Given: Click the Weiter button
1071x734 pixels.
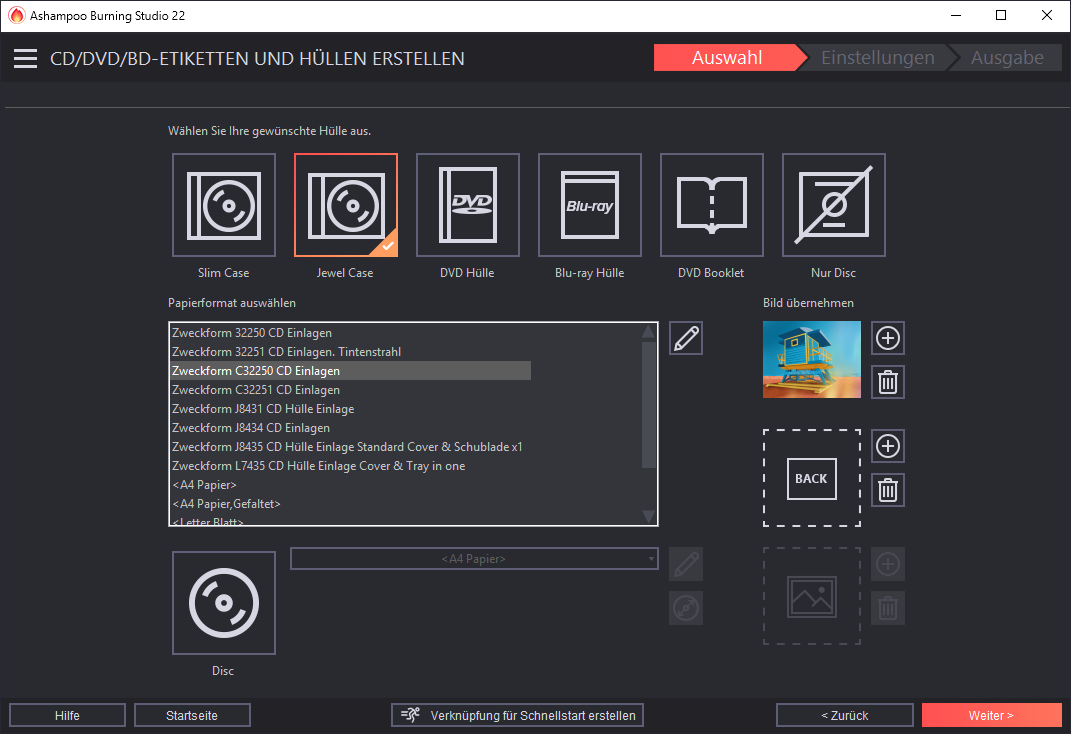Looking at the screenshot, I should pos(991,715).
